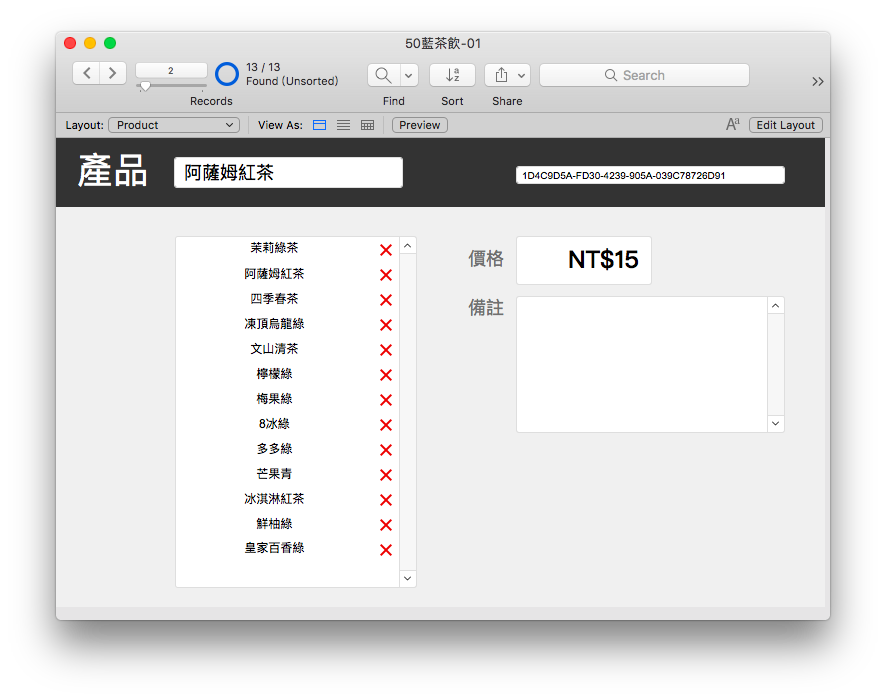Go to the next record
Viewport: 886px width, 700px height.
click(x=112, y=73)
